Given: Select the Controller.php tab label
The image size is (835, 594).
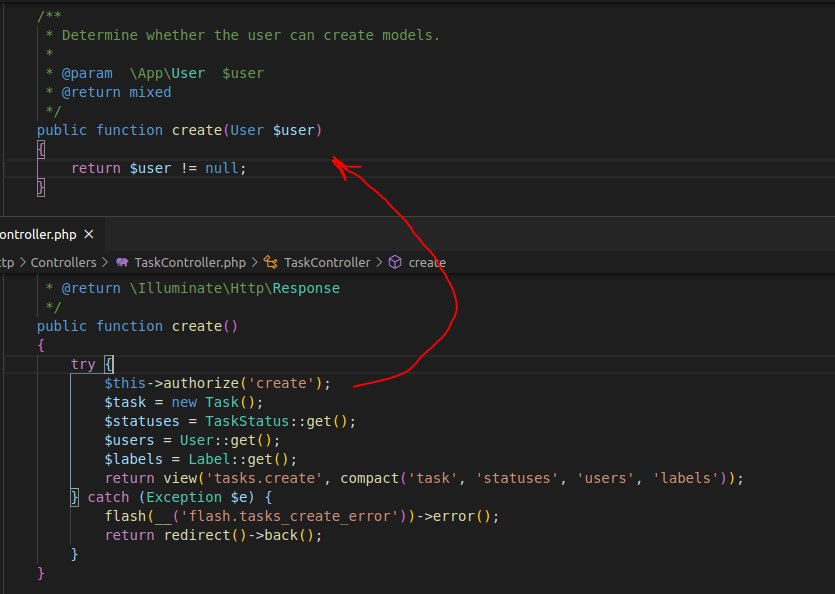Looking at the screenshot, I should [38, 234].
